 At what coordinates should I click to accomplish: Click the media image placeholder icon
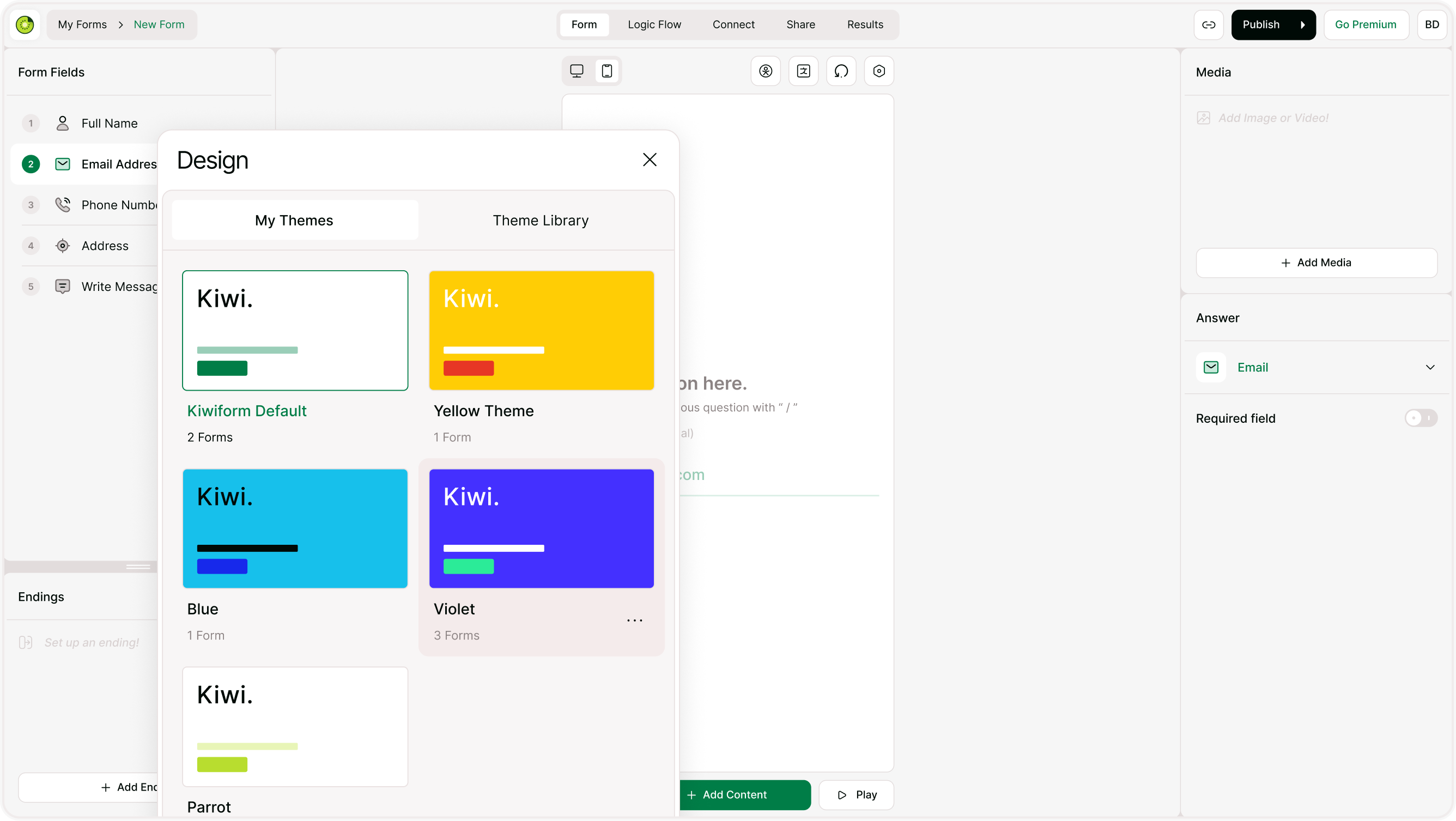[1203, 118]
